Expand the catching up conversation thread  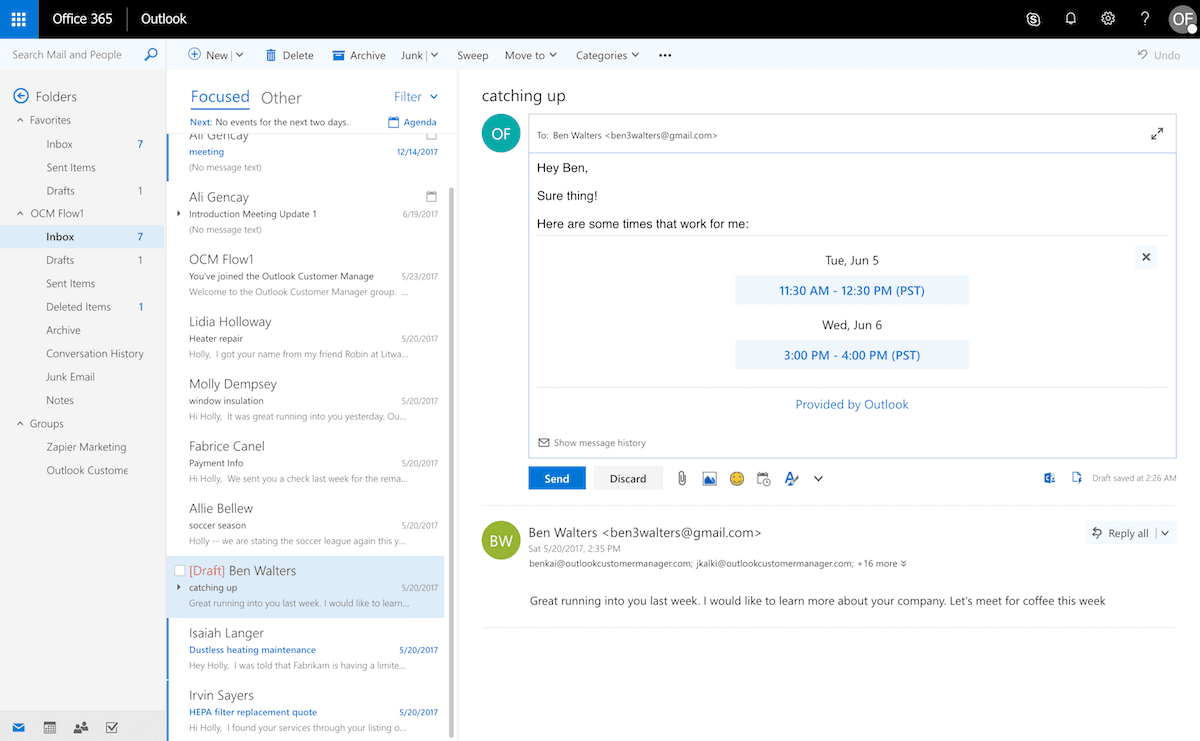point(179,587)
